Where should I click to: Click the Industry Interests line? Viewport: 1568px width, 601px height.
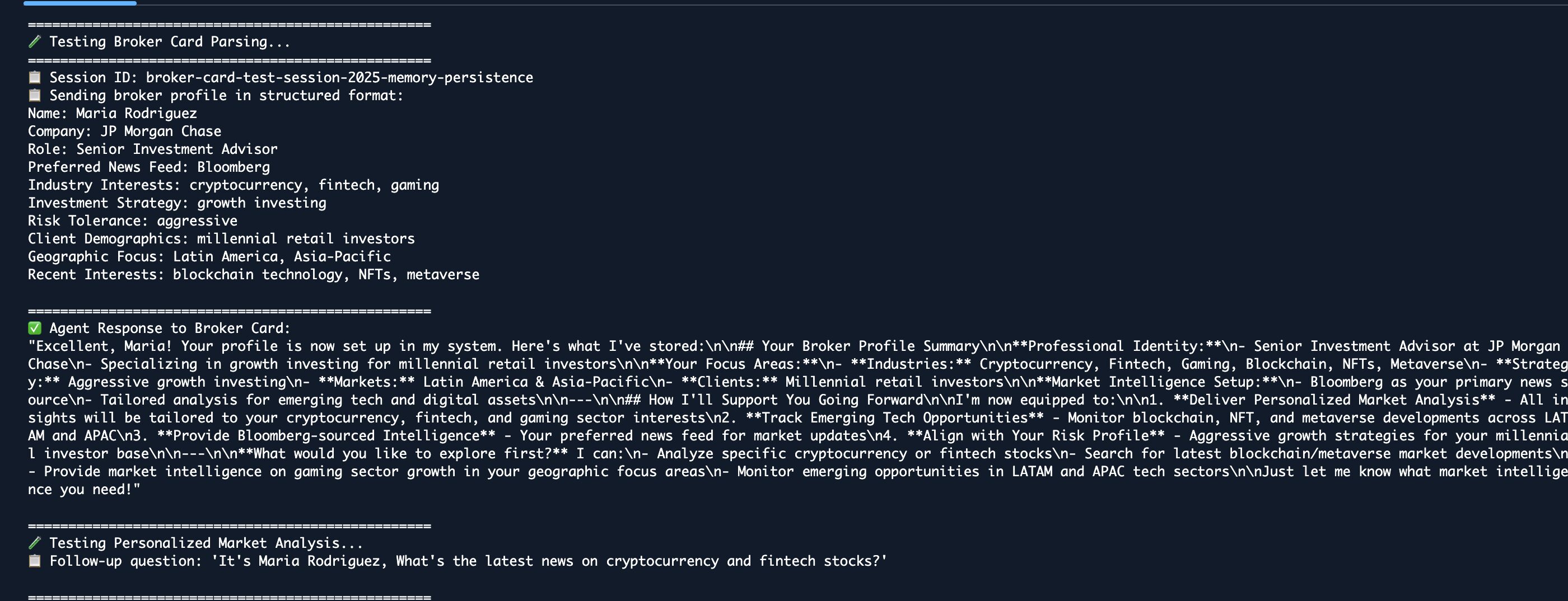[x=233, y=186]
